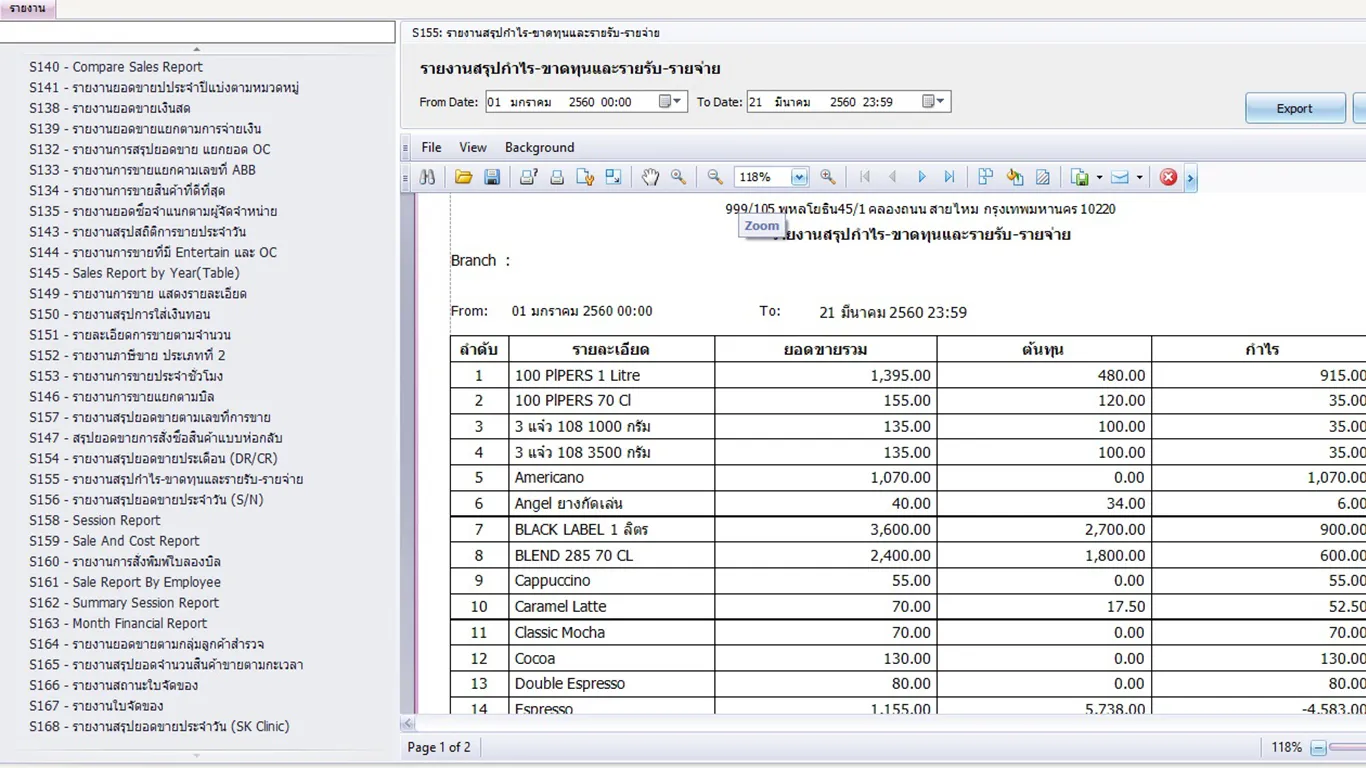Click the Save floppy disk icon
Viewport: 1366px width, 768px height.
[492, 177]
